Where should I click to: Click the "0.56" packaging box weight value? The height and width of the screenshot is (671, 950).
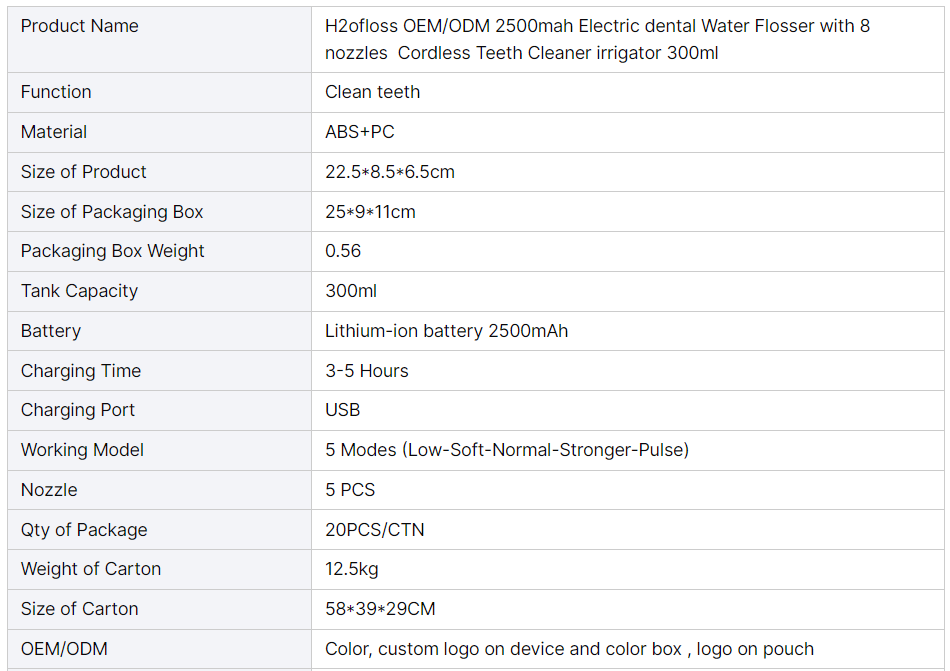point(343,251)
